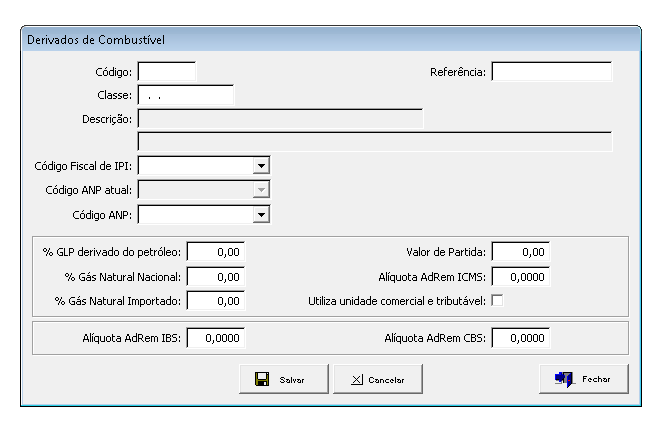Screen dimensions: 661x445
Task: Click the Alíquota AdRem IBS field
Action: click(216, 339)
